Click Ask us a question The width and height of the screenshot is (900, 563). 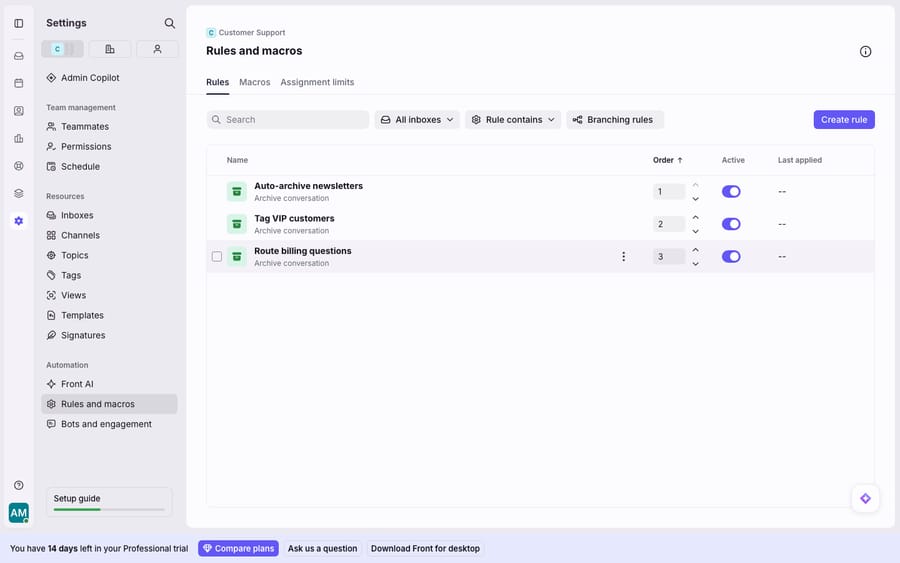tap(323, 548)
